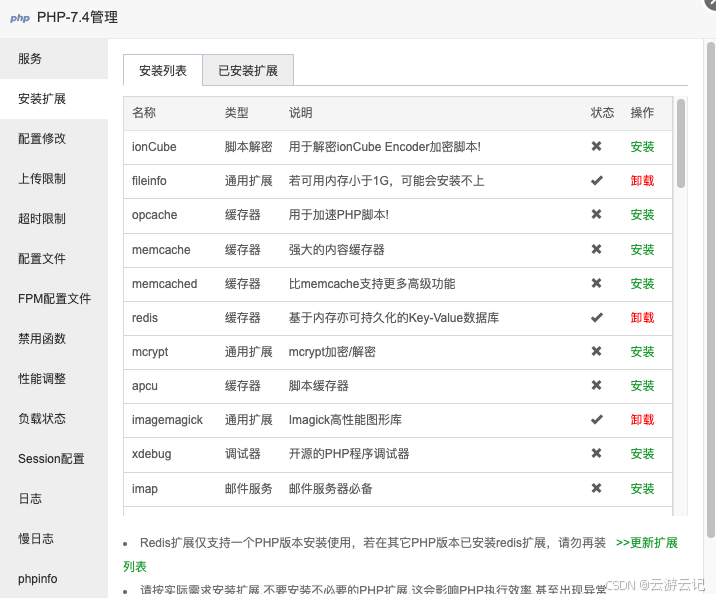Click the imagemagick extension name
This screenshot has width=716, height=598.
[x=167, y=420]
